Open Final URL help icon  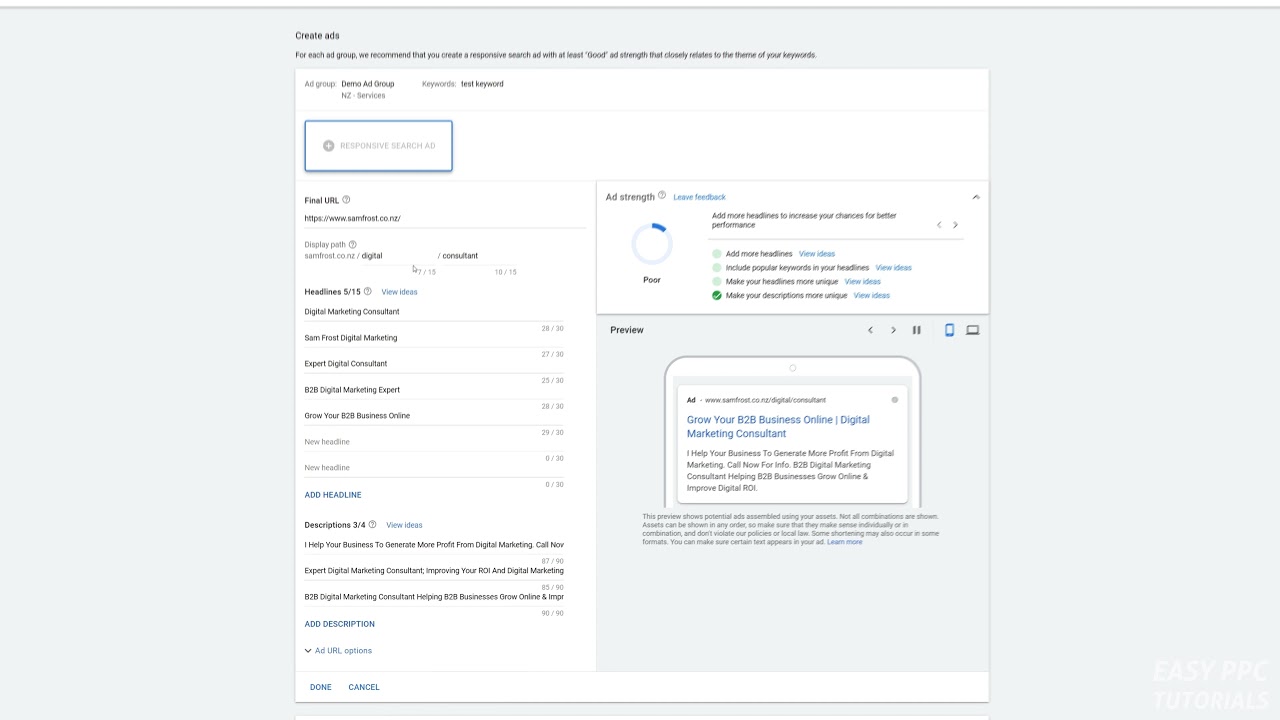point(346,200)
